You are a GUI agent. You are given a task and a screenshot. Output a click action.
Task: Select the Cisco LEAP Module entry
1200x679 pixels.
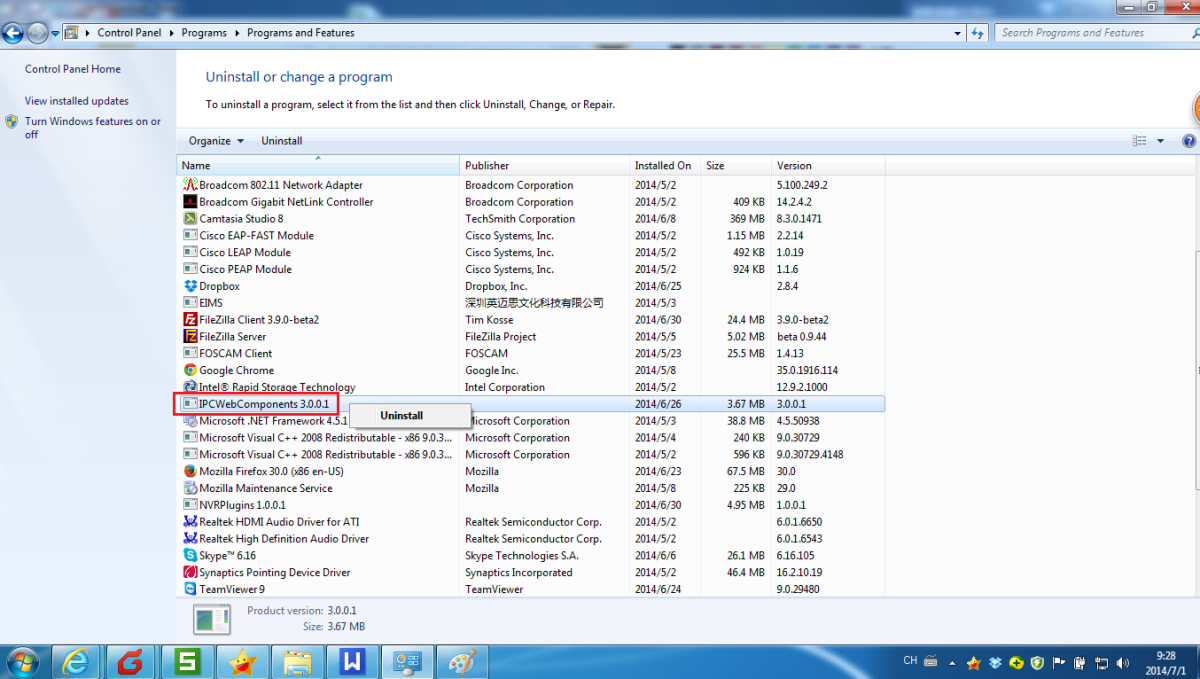point(531,252)
